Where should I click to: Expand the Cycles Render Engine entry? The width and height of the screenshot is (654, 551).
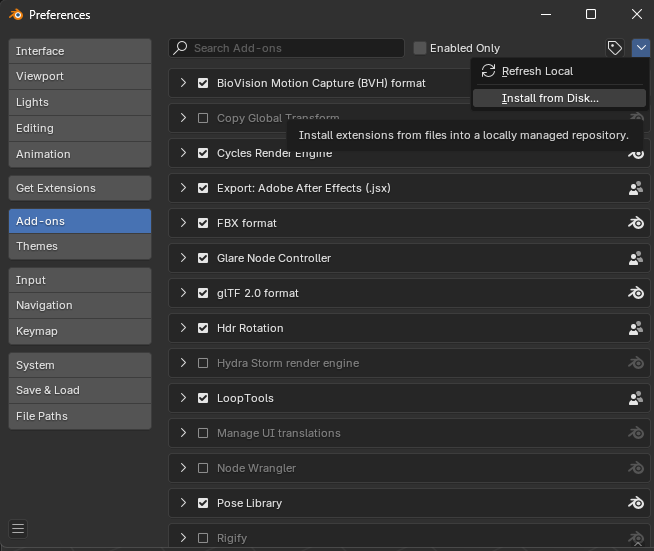[x=184, y=153]
